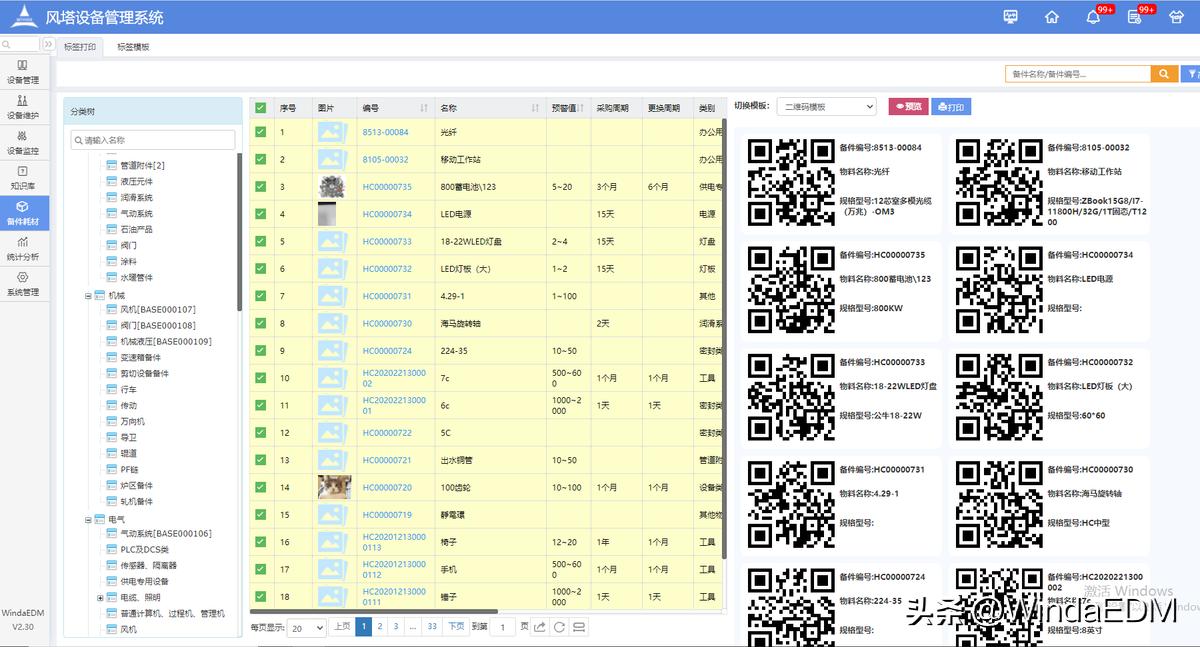Click the orange search magnifier button
This screenshot has height=647, width=1200.
click(1164, 74)
